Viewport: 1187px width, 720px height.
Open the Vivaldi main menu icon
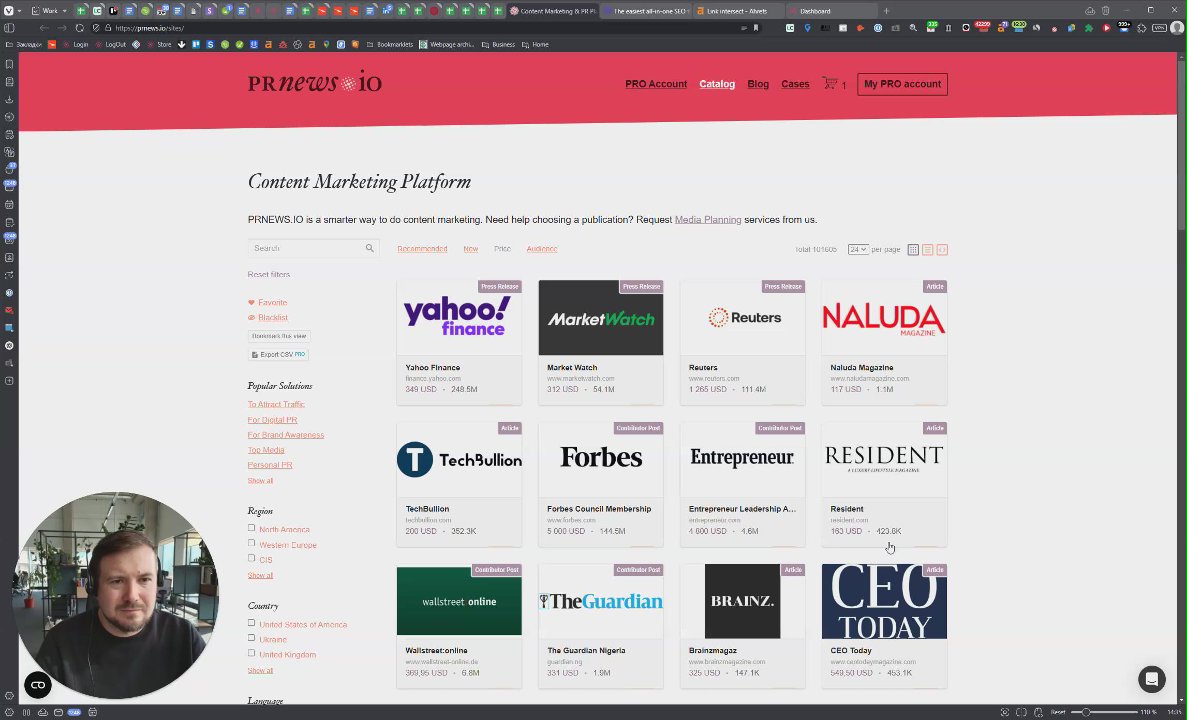[x=8, y=11]
